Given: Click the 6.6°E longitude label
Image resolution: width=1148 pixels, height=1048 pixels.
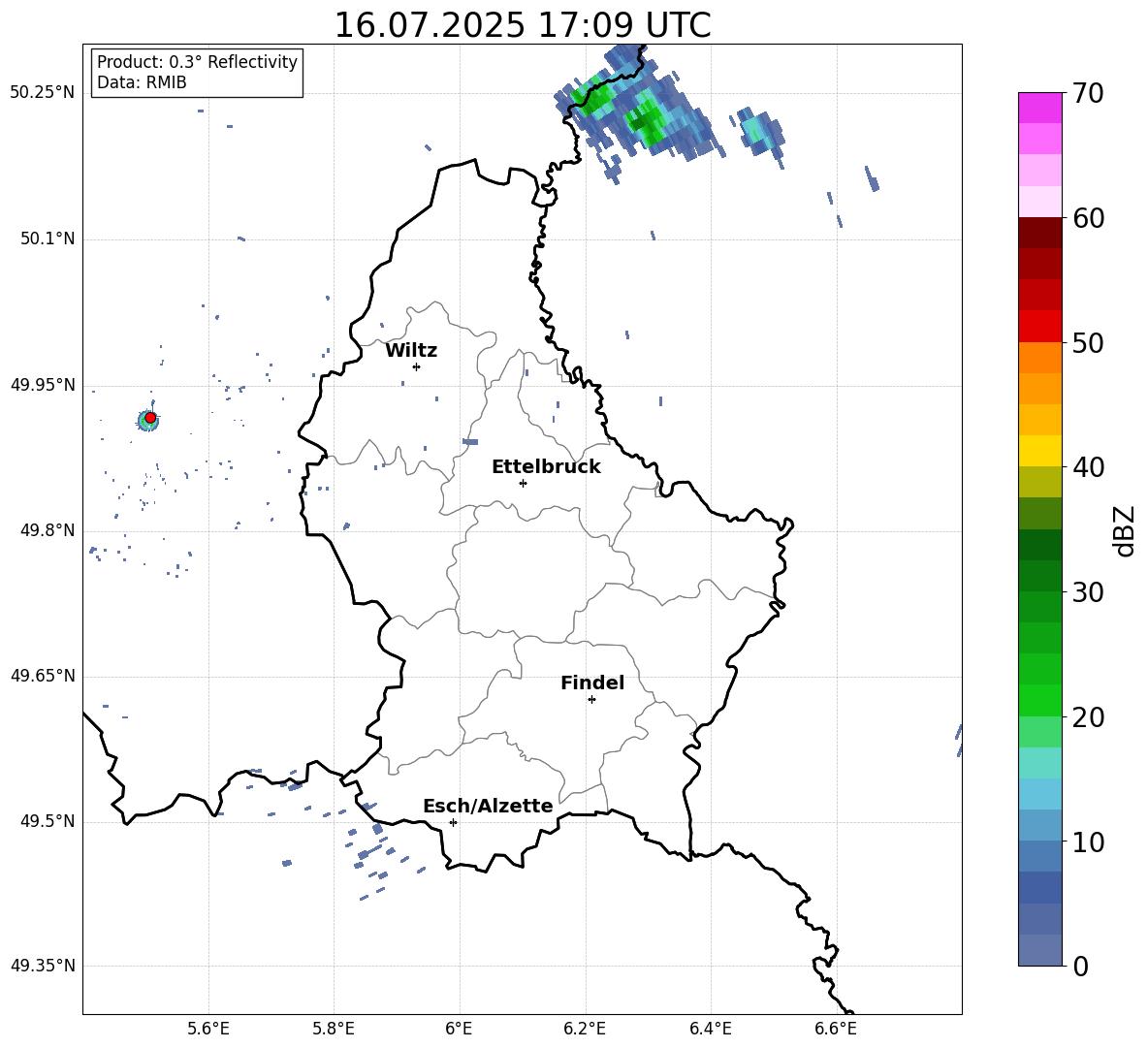Looking at the screenshot, I should (x=836, y=1029).
